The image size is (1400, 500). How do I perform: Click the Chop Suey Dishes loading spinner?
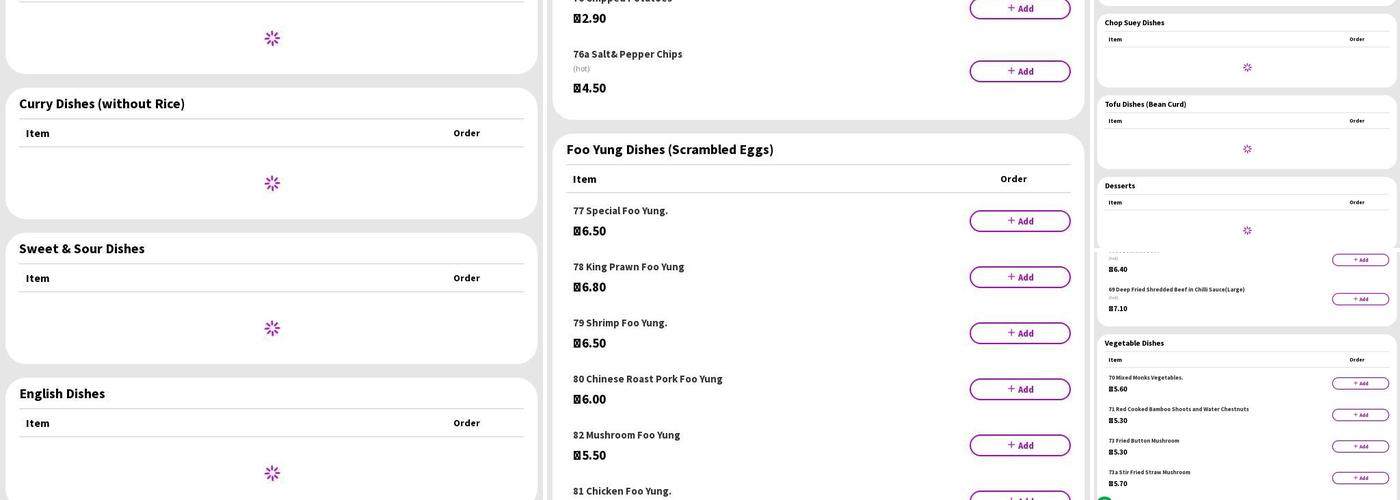[1247, 68]
